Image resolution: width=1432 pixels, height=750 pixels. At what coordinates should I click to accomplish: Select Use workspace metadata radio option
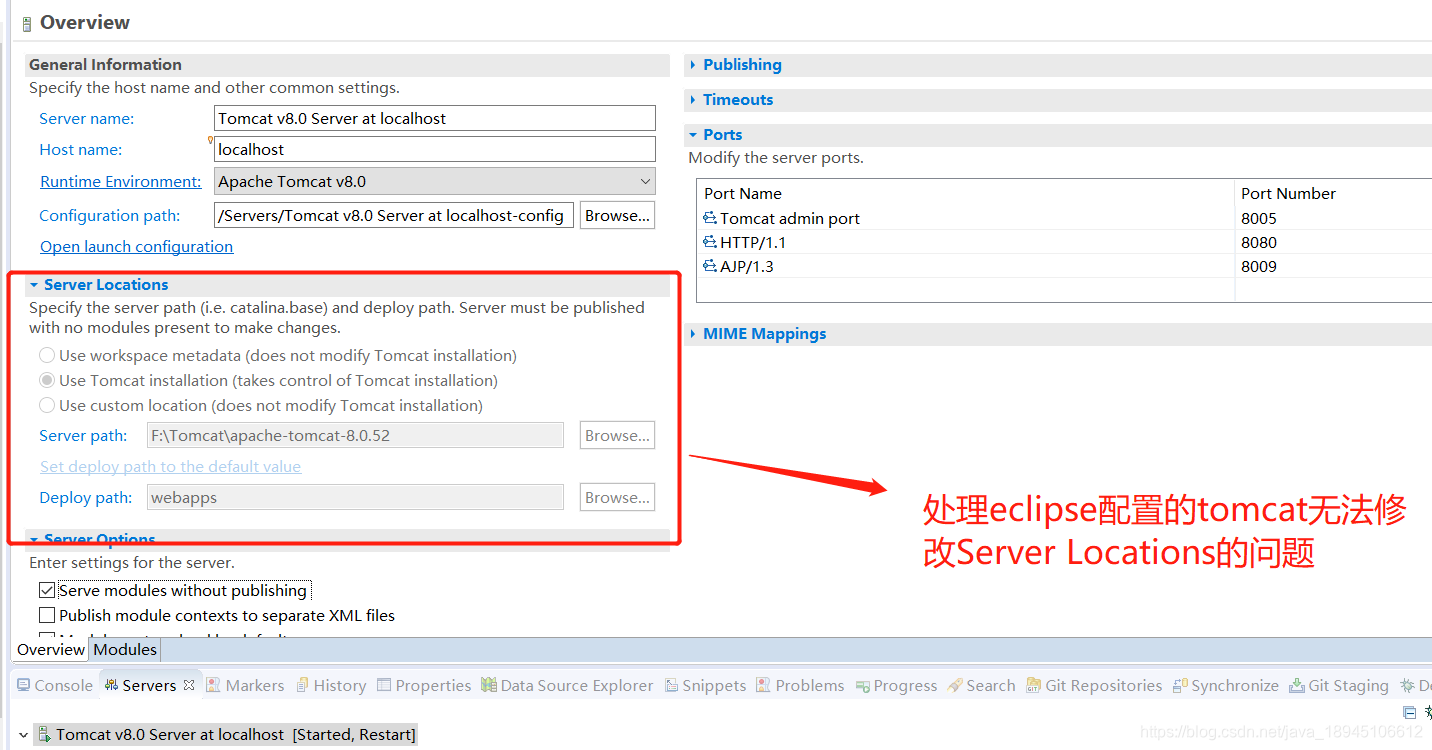[x=47, y=355]
